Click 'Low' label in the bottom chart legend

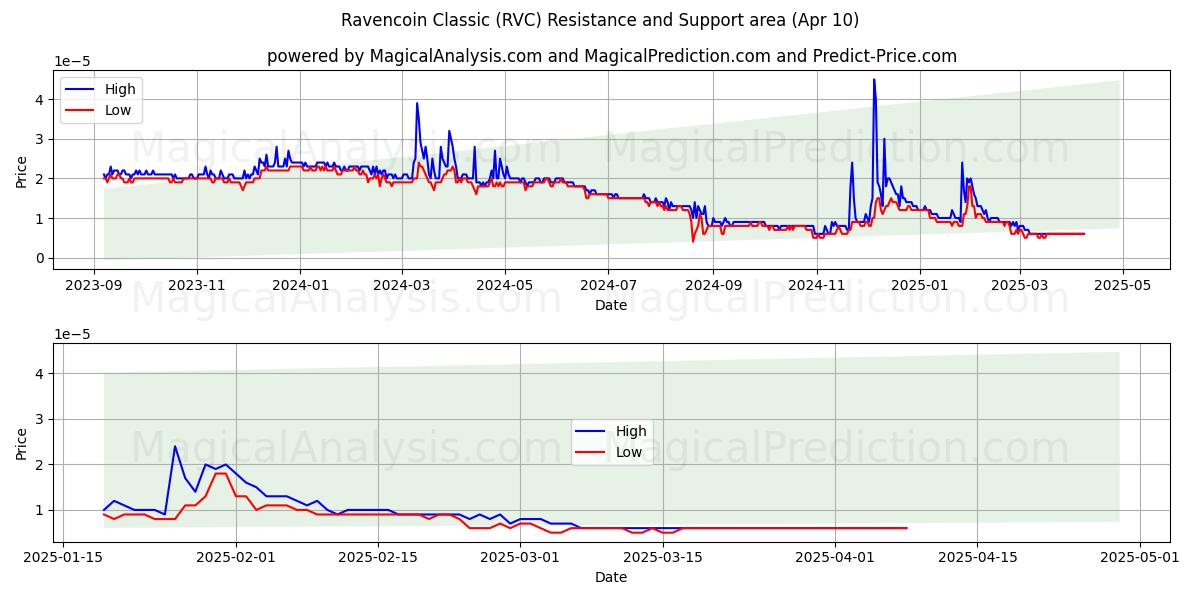pos(629,452)
